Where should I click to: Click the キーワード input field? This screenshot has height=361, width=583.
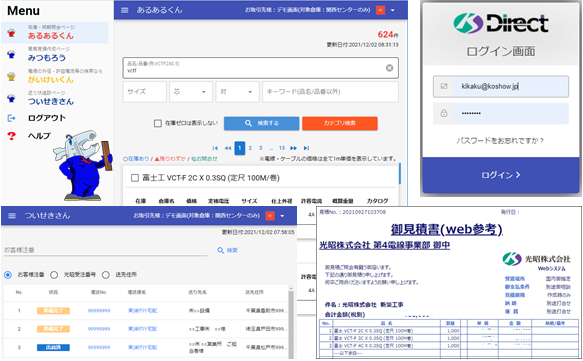(x=330, y=92)
